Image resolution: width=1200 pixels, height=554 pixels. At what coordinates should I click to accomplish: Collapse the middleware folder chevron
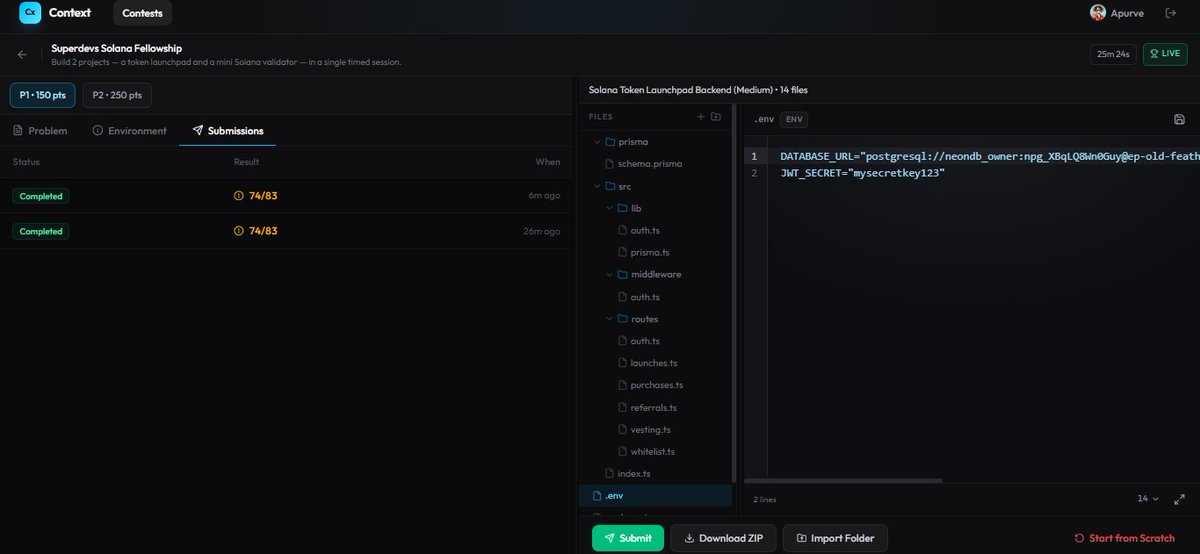610,274
